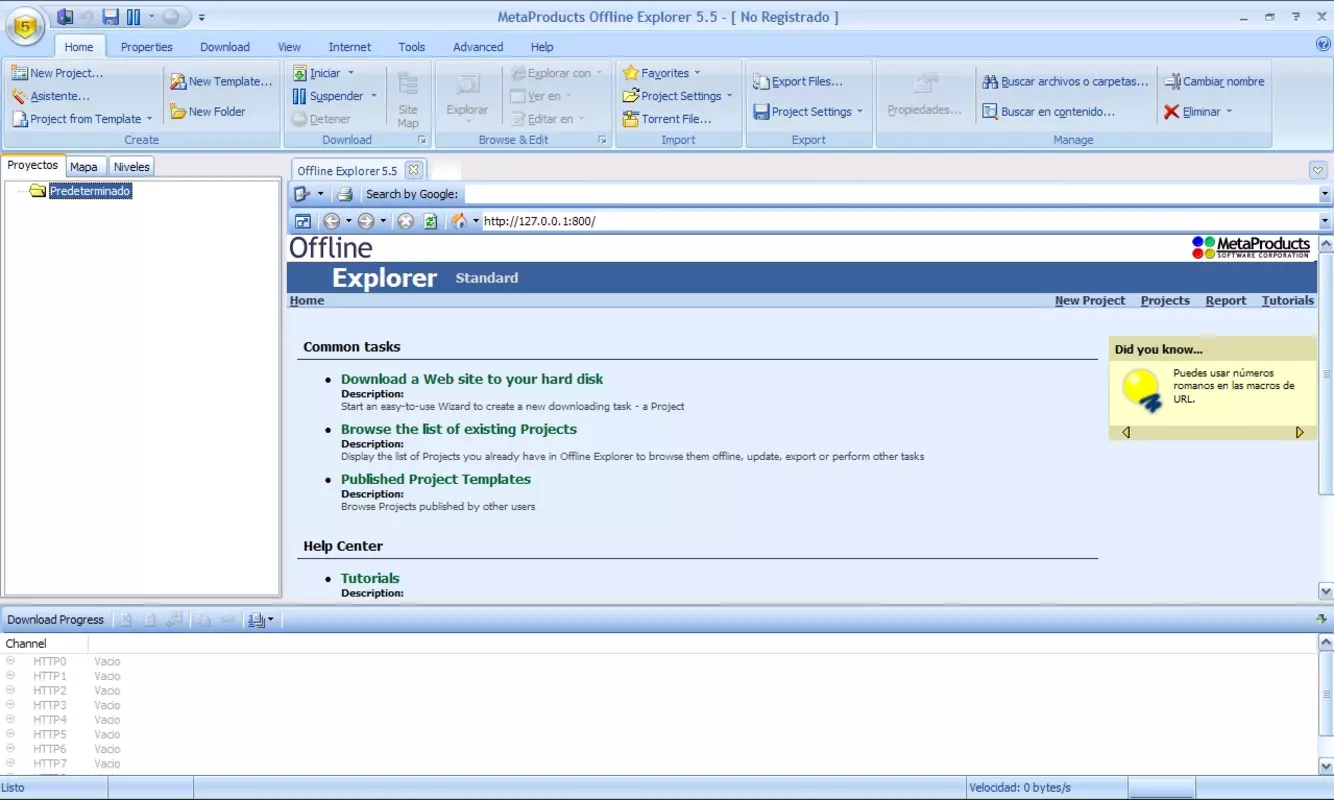Click into the Search by Google field
This screenshot has width=1334, height=800.
click(x=890, y=194)
